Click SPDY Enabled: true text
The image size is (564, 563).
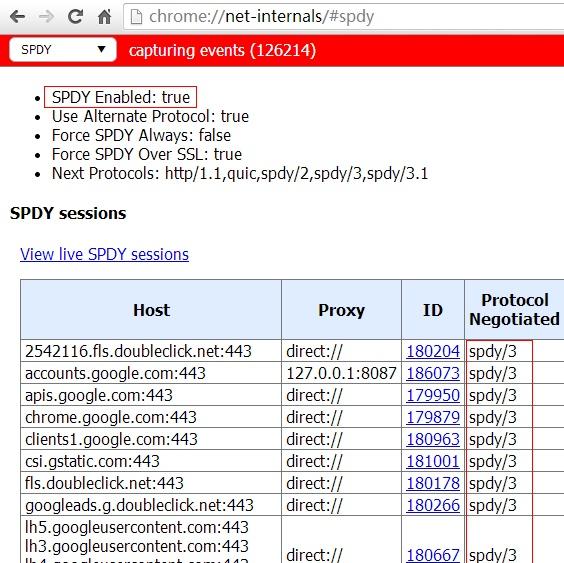pos(120,97)
